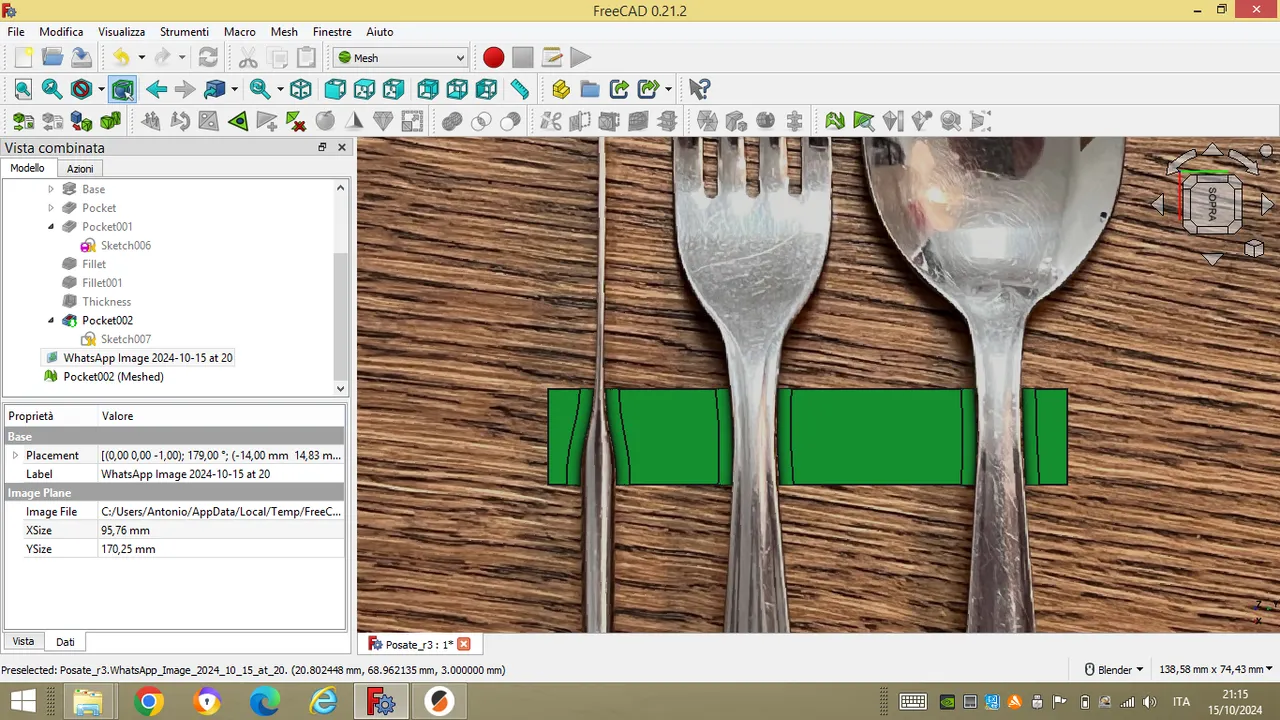
Task: Toggle selection of the WhatsApp Image item
Action: click(x=148, y=357)
